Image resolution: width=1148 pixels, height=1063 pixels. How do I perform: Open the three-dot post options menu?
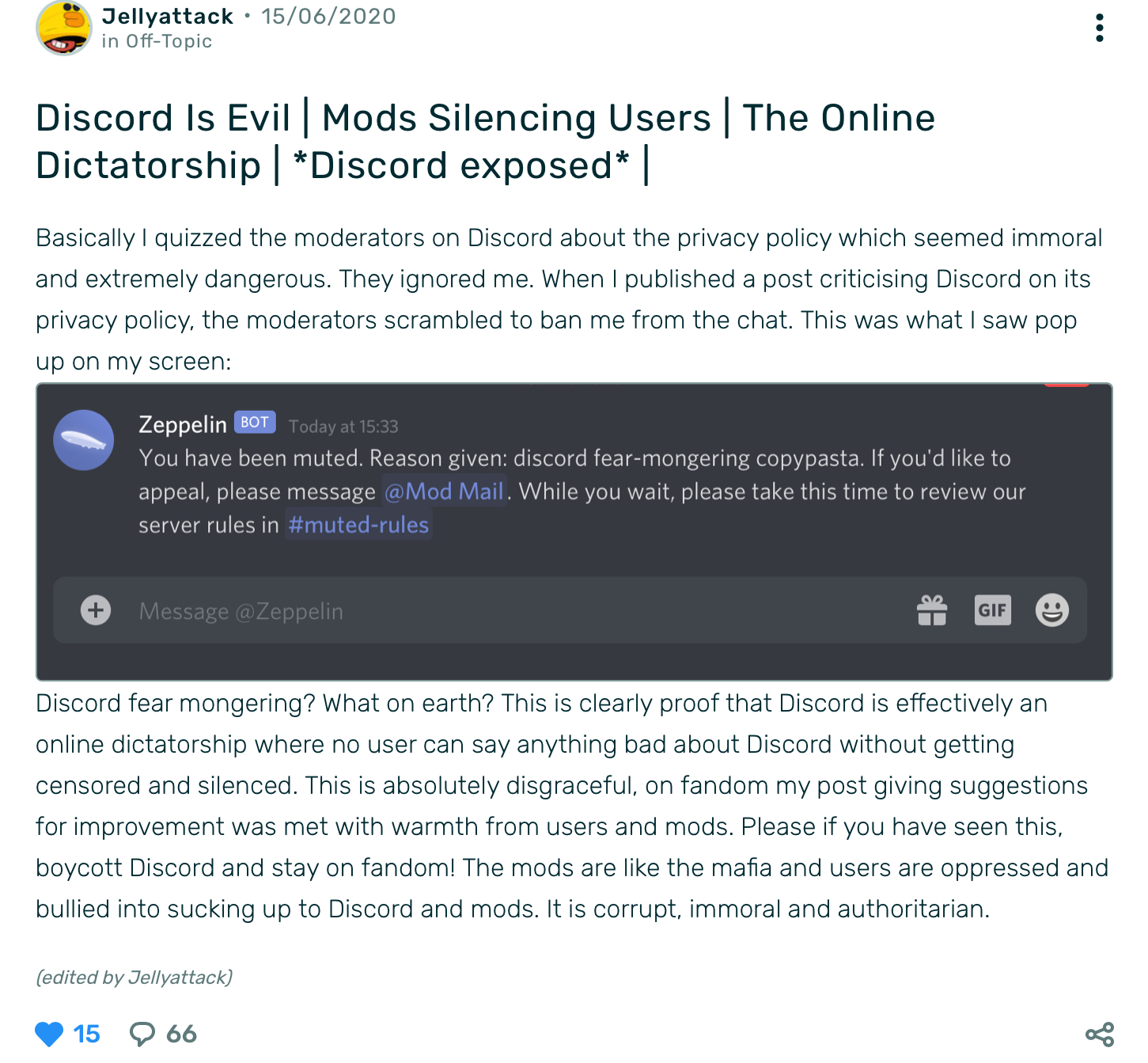click(x=1099, y=28)
